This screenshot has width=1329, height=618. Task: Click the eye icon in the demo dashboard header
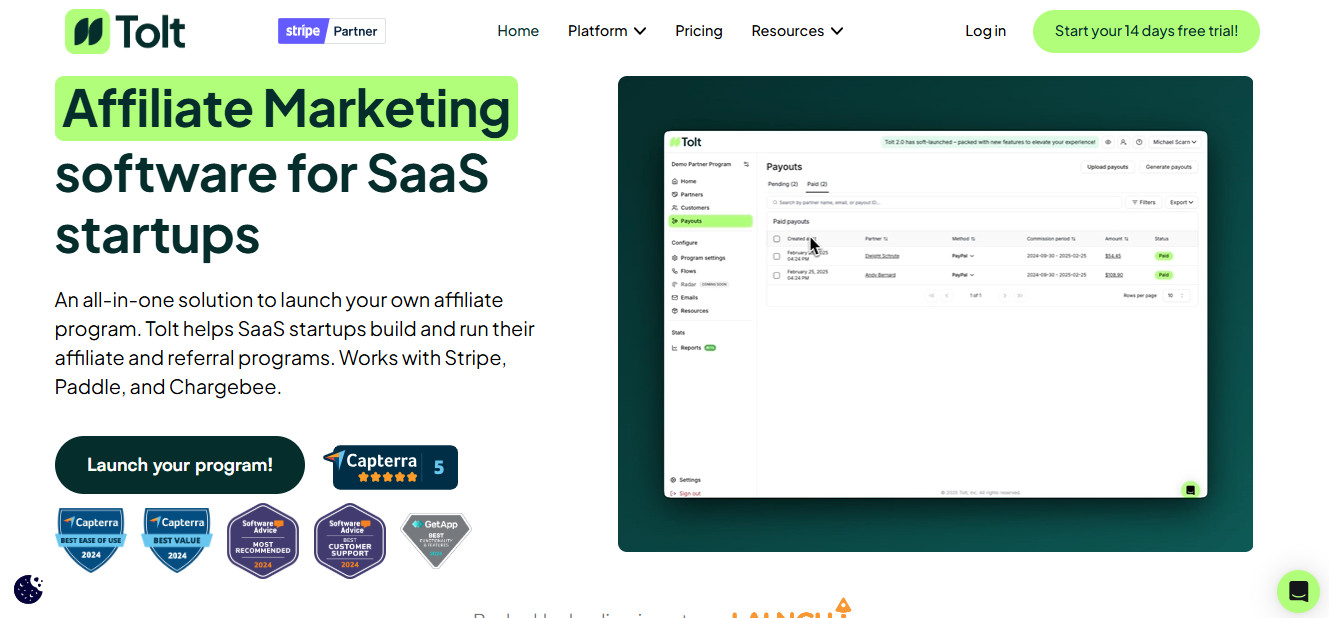[1108, 142]
